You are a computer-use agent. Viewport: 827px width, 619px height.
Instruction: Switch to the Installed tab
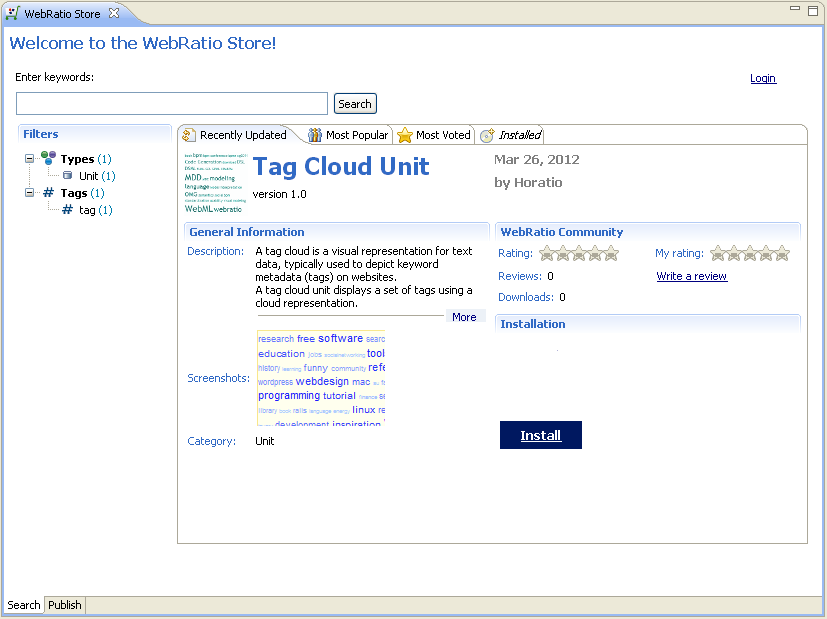coord(511,135)
